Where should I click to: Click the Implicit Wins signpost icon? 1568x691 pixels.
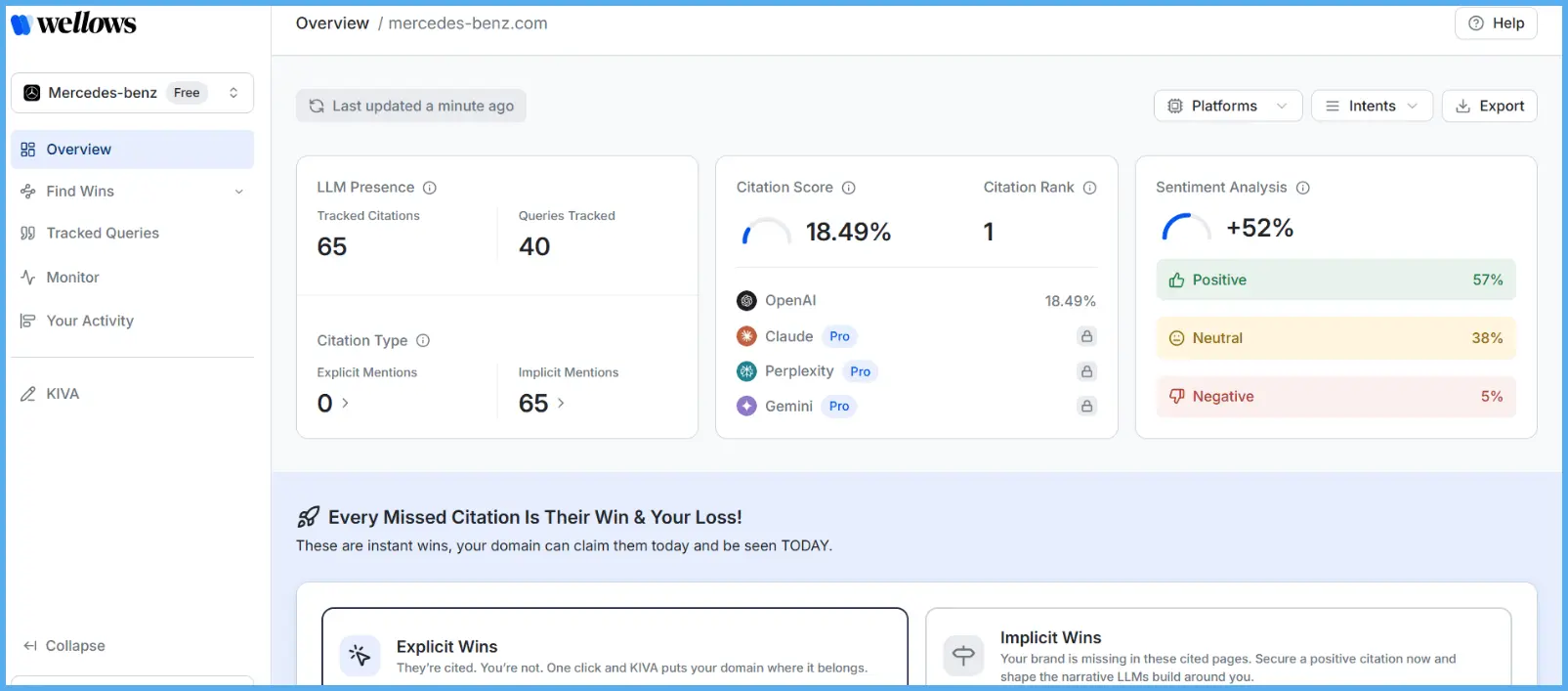point(963,656)
